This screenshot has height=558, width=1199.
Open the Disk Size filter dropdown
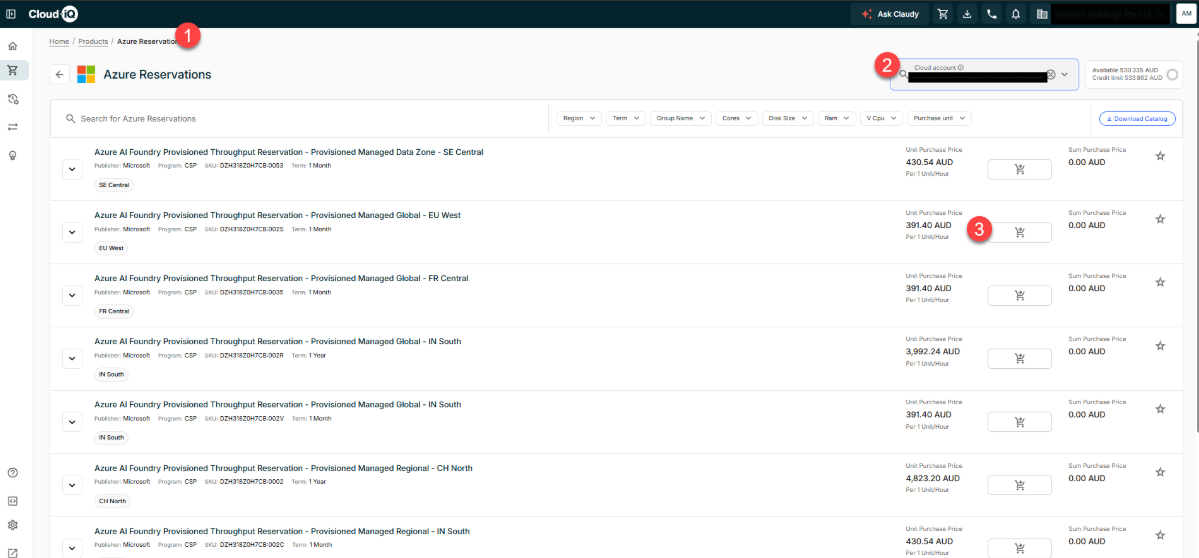pos(788,118)
